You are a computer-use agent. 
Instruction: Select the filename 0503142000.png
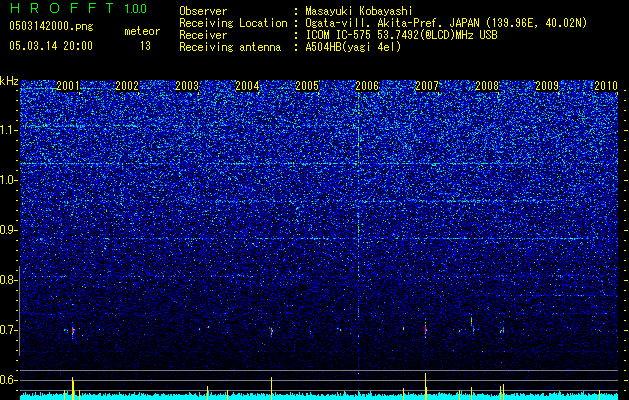51,26
